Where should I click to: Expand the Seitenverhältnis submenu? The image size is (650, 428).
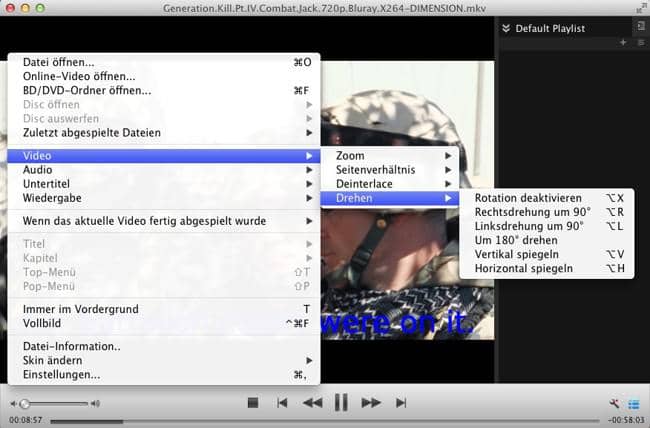390,170
